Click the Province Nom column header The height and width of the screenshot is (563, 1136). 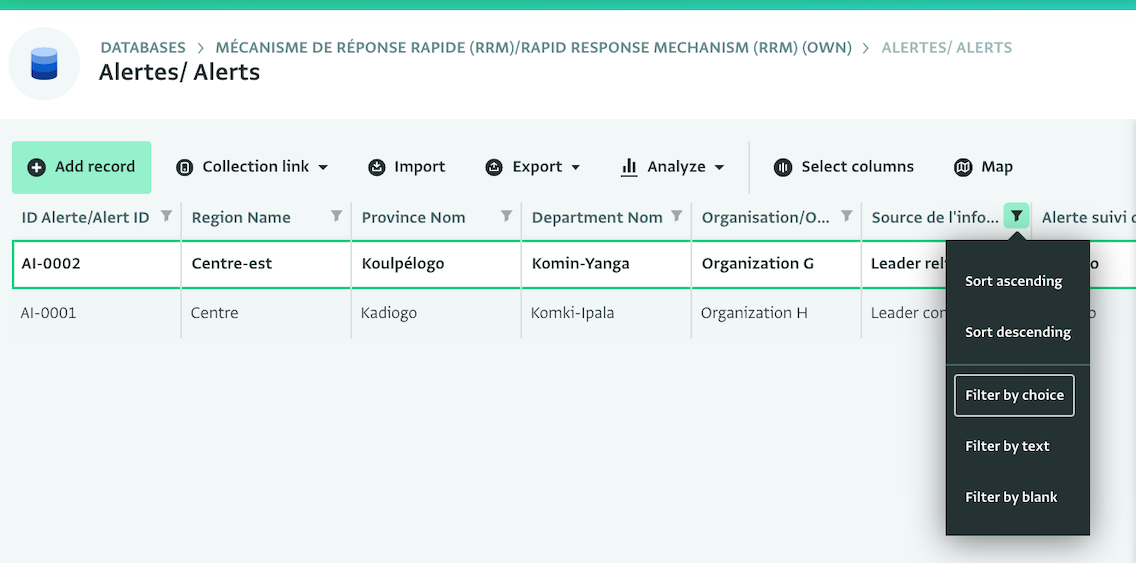[x=413, y=217]
